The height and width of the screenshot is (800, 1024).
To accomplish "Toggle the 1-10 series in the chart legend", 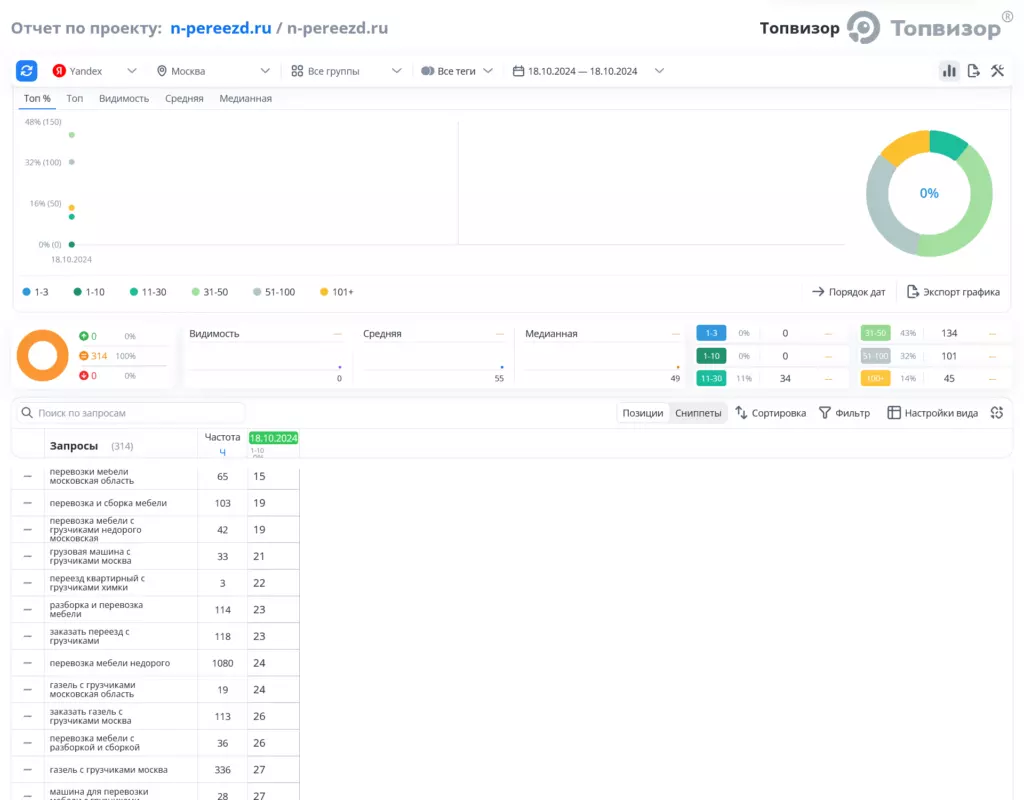I will pyautogui.click(x=89, y=292).
